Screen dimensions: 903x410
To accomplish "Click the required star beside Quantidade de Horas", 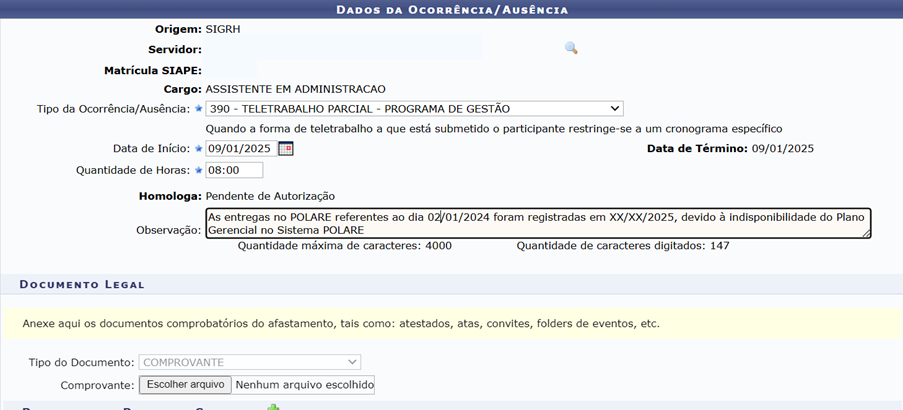I will pos(198,171).
